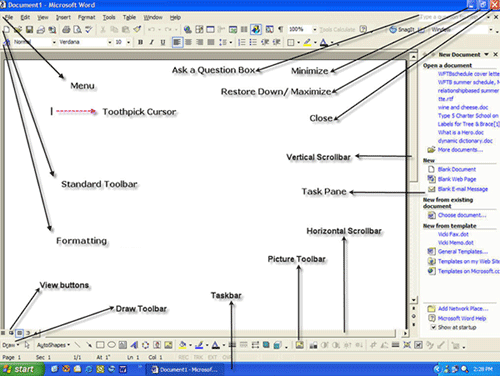
Task: Open the Draw menu dropdown
Action: point(10,345)
